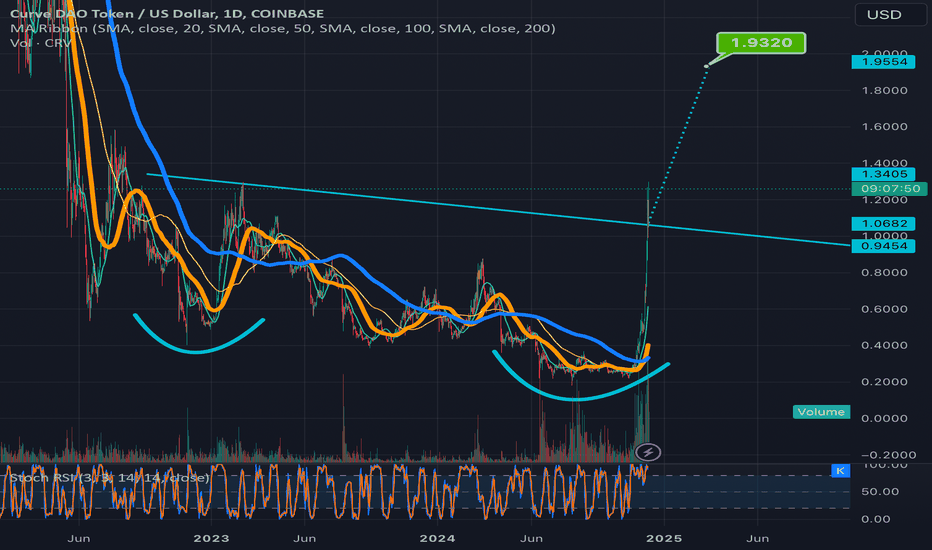Click the Curve DAO Token symbol title
The height and width of the screenshot is (550, 932).
167,13
